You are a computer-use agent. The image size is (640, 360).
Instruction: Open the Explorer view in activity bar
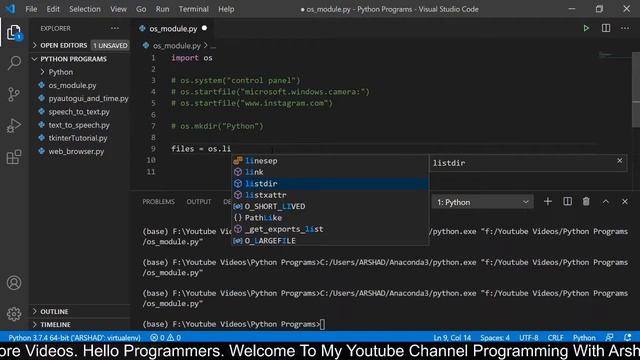pos(14,33)
